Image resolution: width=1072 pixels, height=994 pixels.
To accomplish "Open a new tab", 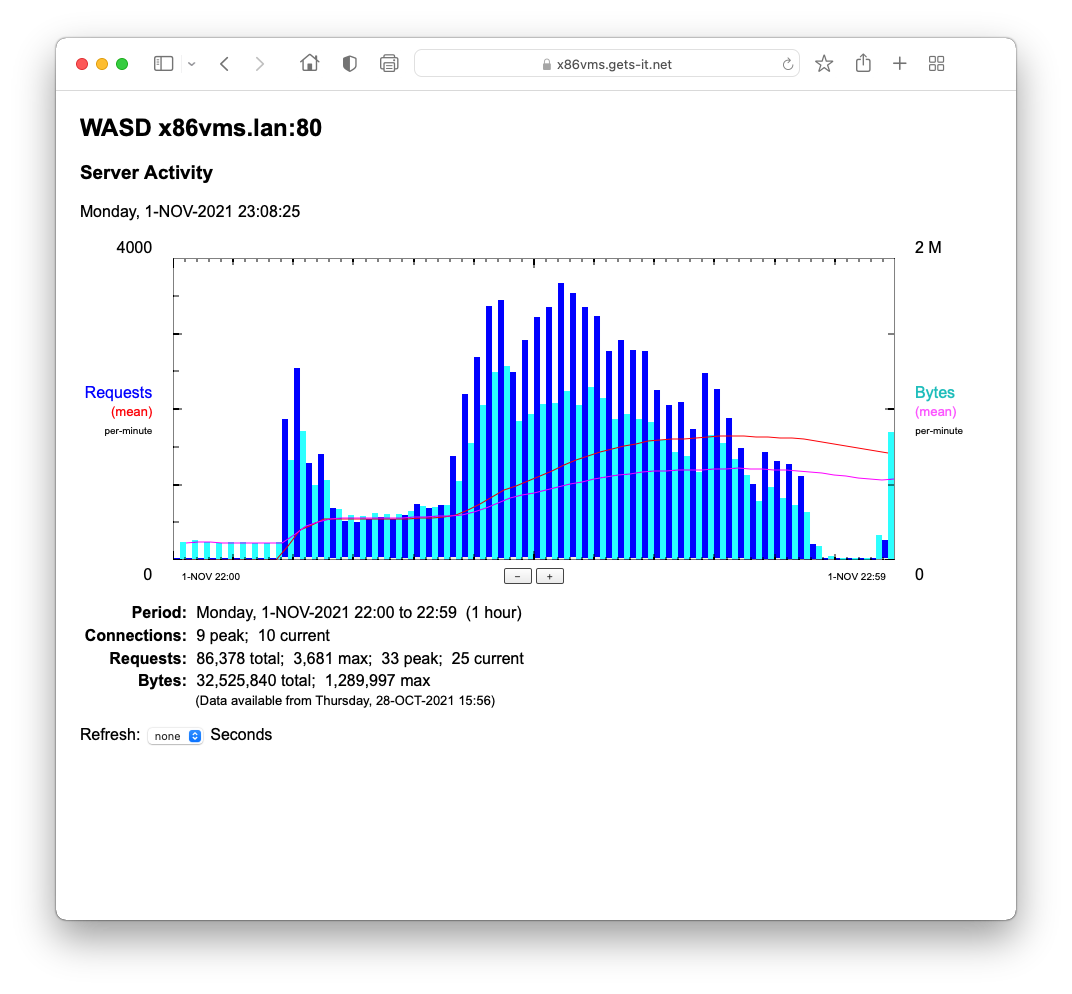I will [x=900, y=64].
